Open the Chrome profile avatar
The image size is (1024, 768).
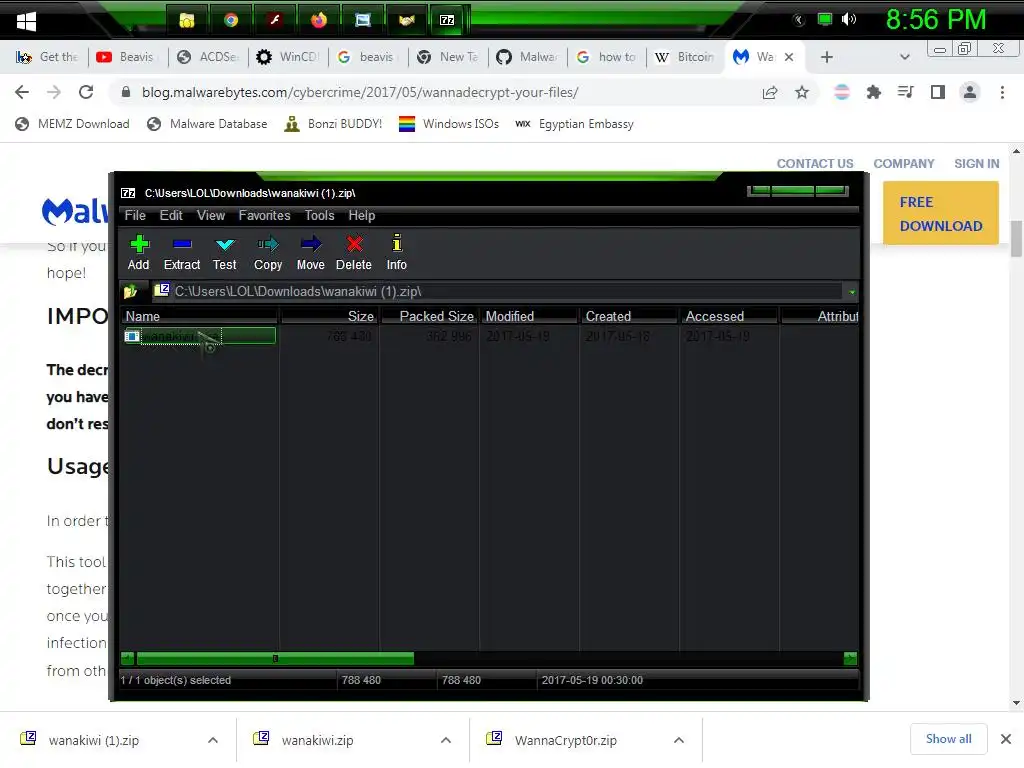pyautogui.click(x=970, y=93)
